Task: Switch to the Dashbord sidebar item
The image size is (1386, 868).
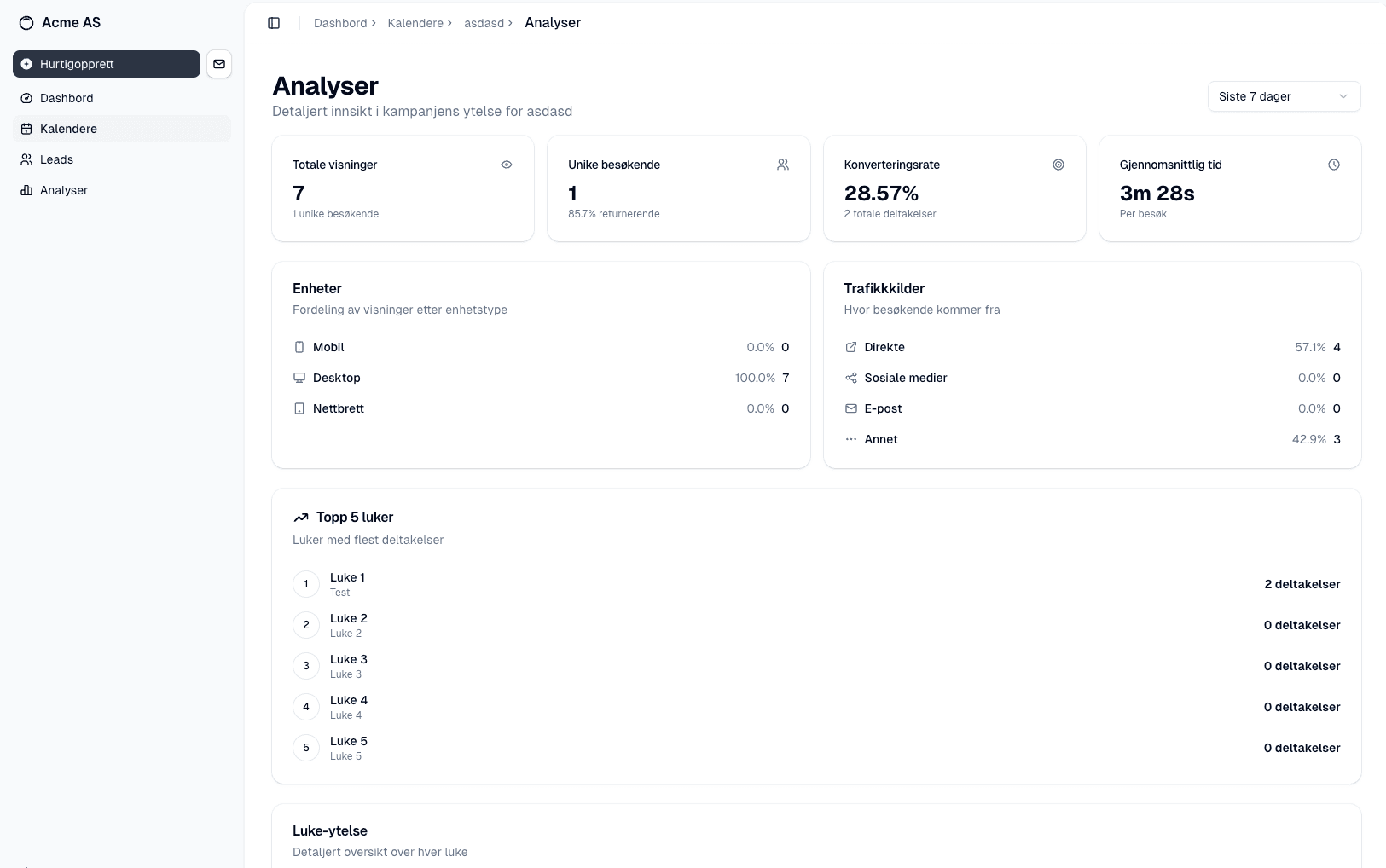Action: coord(67,98)
